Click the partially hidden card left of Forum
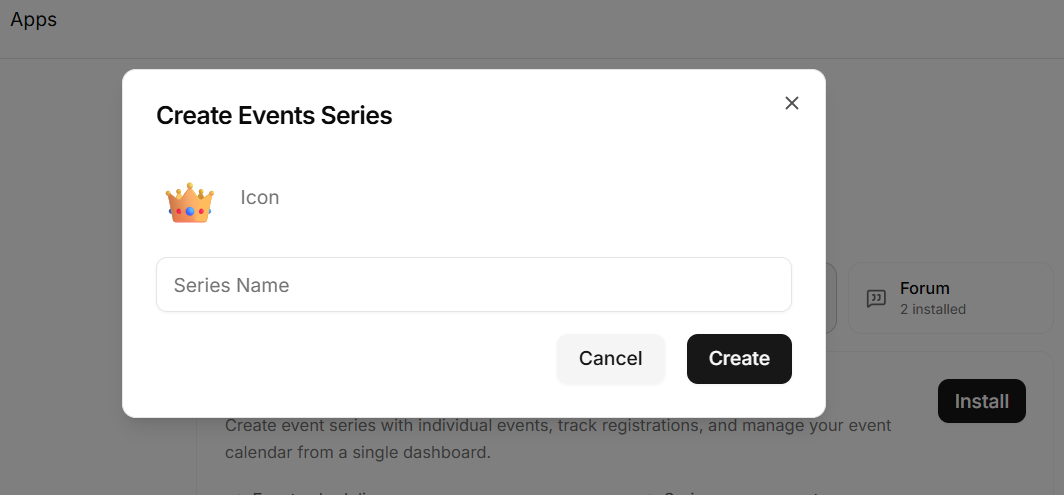Viewport: 1064px width, 495px height. point(831,298)
